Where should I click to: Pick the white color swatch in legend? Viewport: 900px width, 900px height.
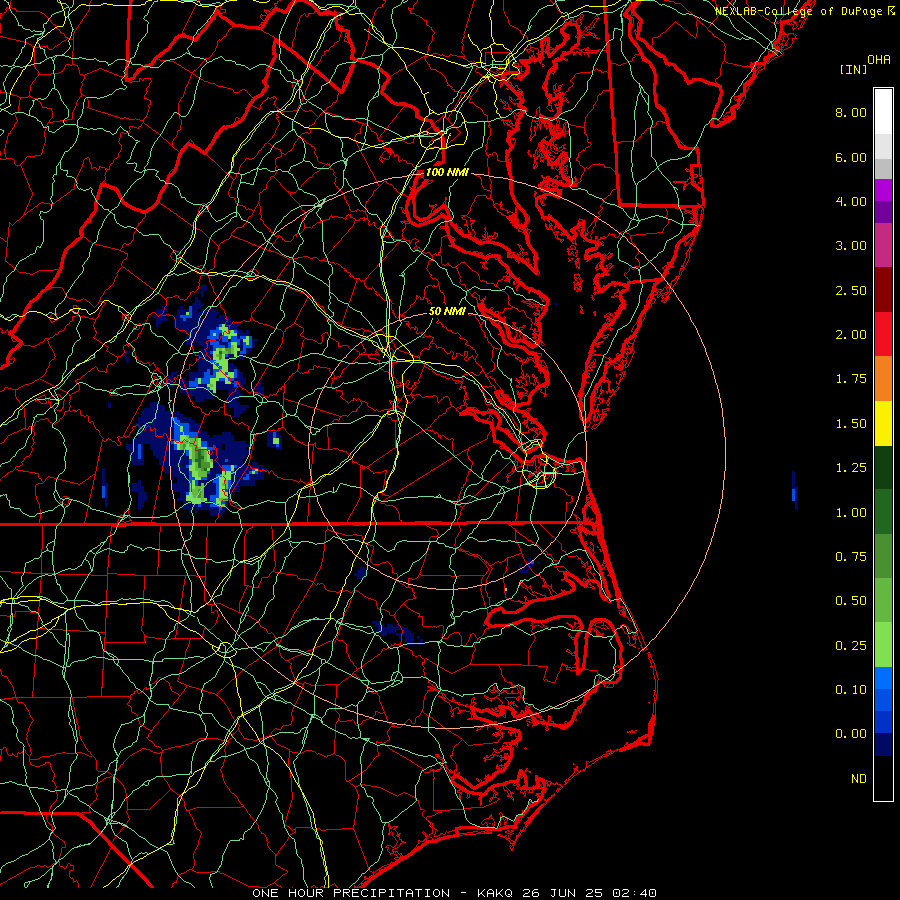pos(883,112)
